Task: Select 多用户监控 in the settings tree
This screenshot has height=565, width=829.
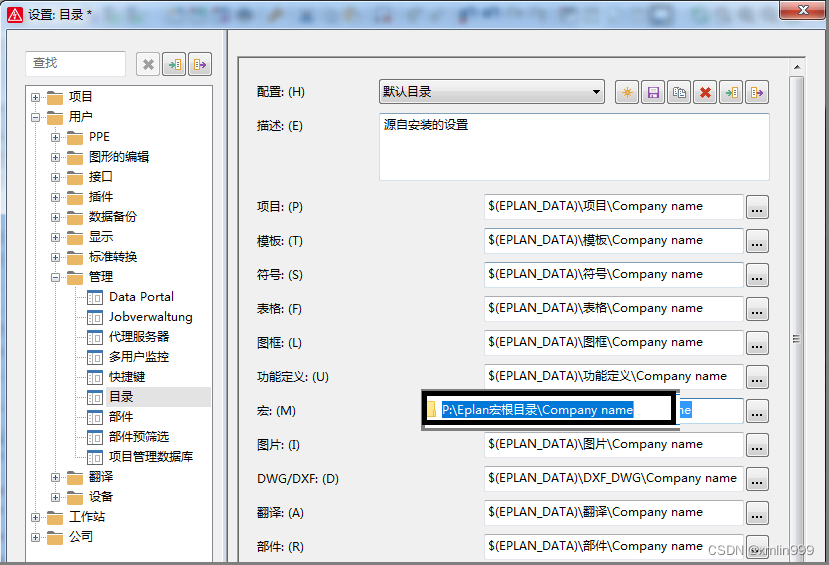Action: pos(139,357)
